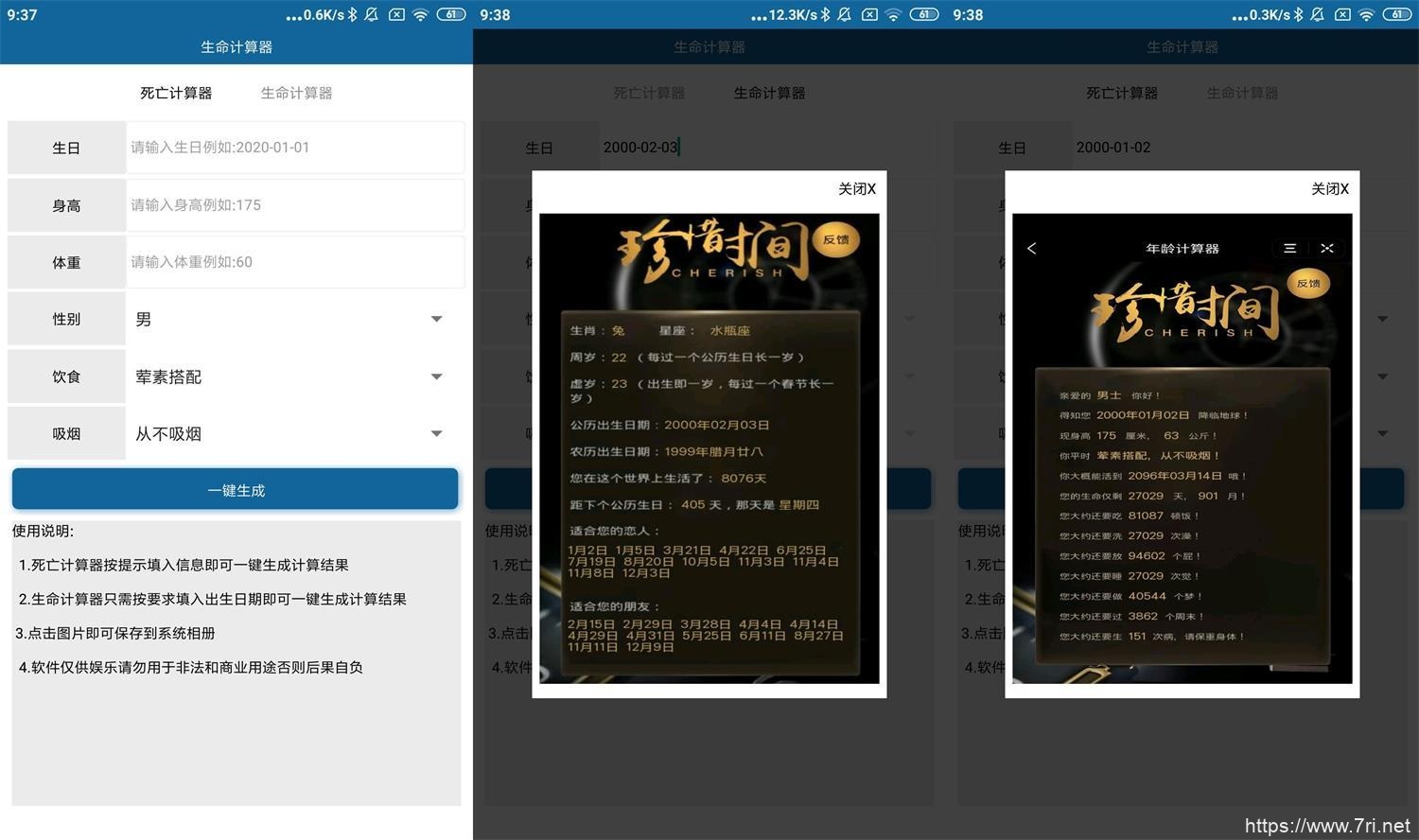Screen dimensions: 1419x840
Task: Tap 亲爱的男士 result image to save
Action: (1182, 448)
